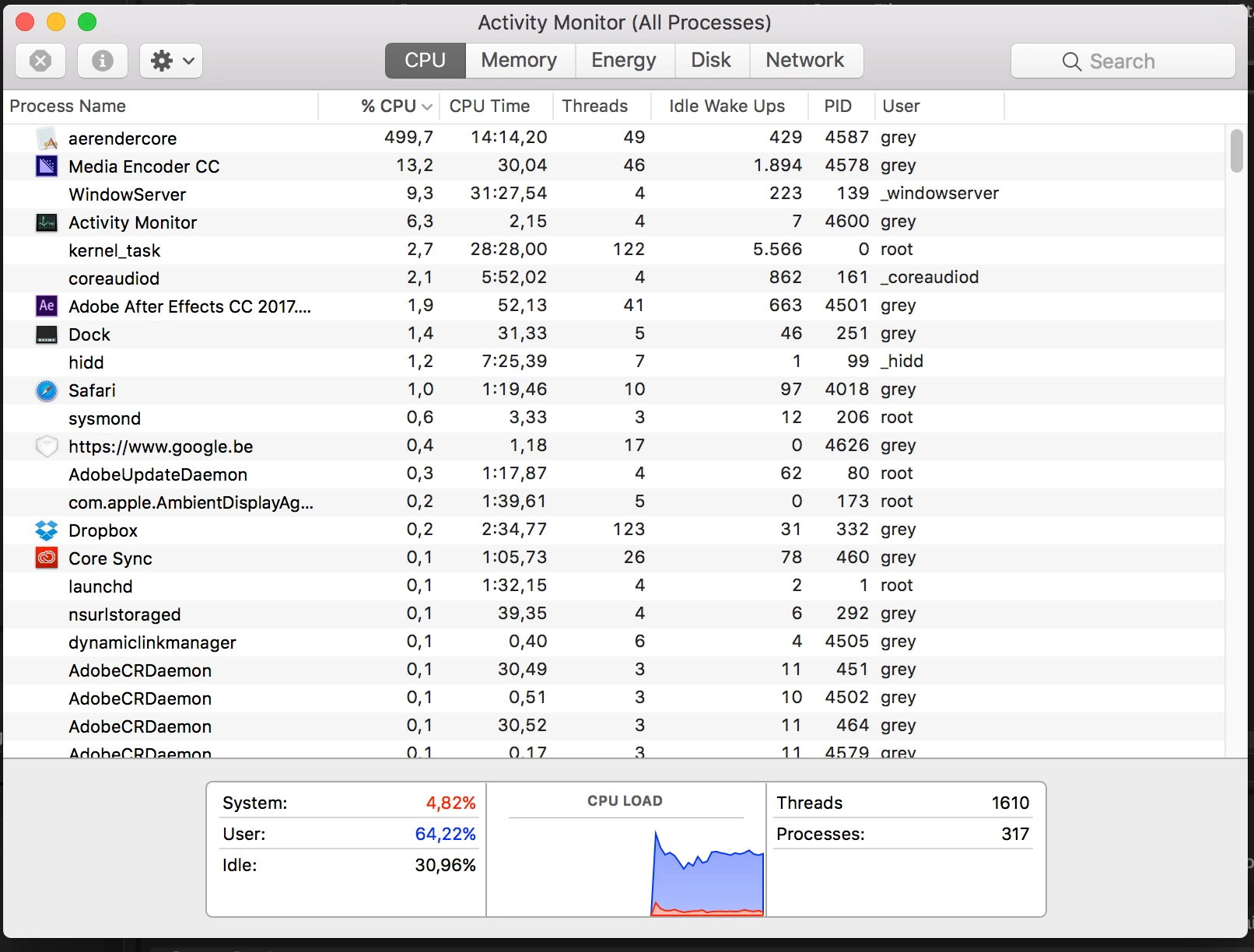
Task: Click the User 64,22% value
Action: 445,834
